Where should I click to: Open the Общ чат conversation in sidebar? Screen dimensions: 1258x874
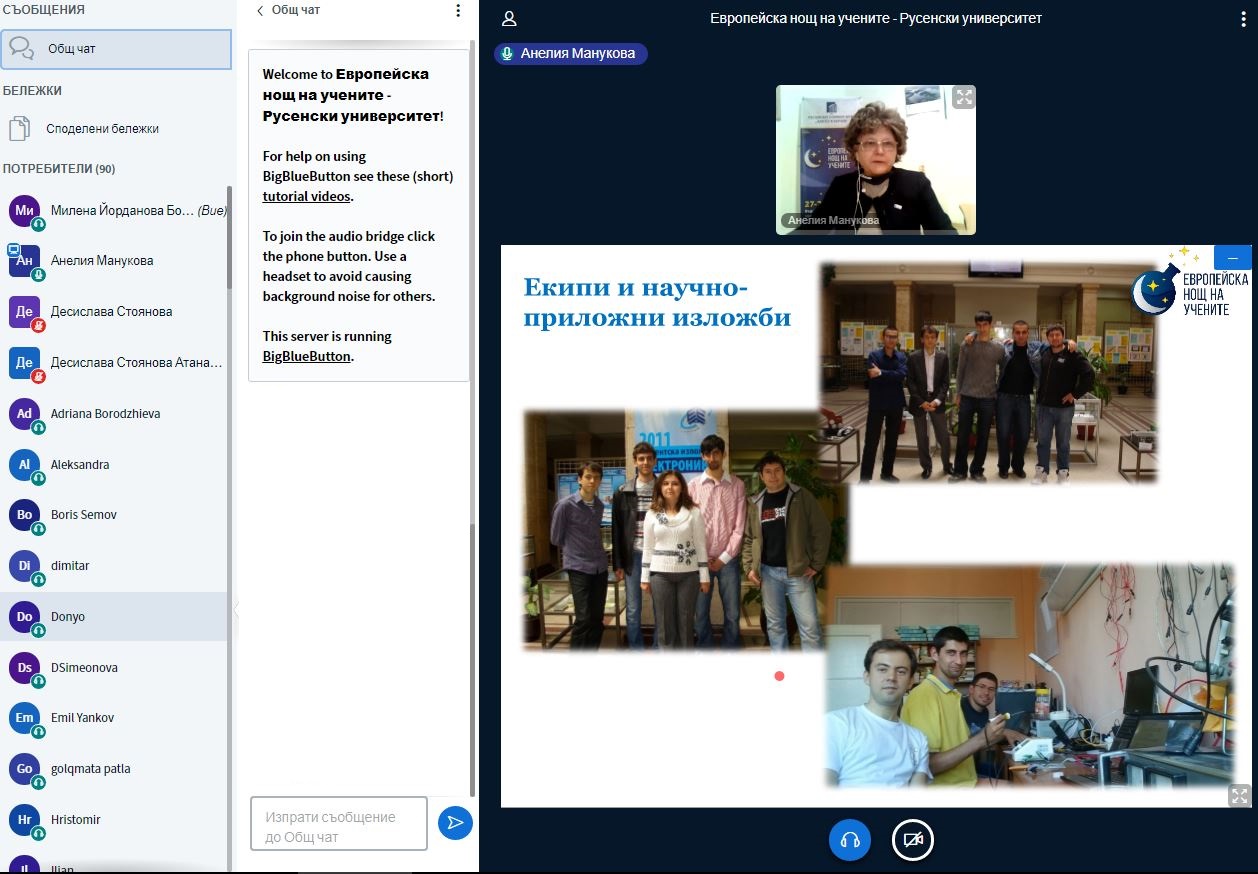pos(116,49)
